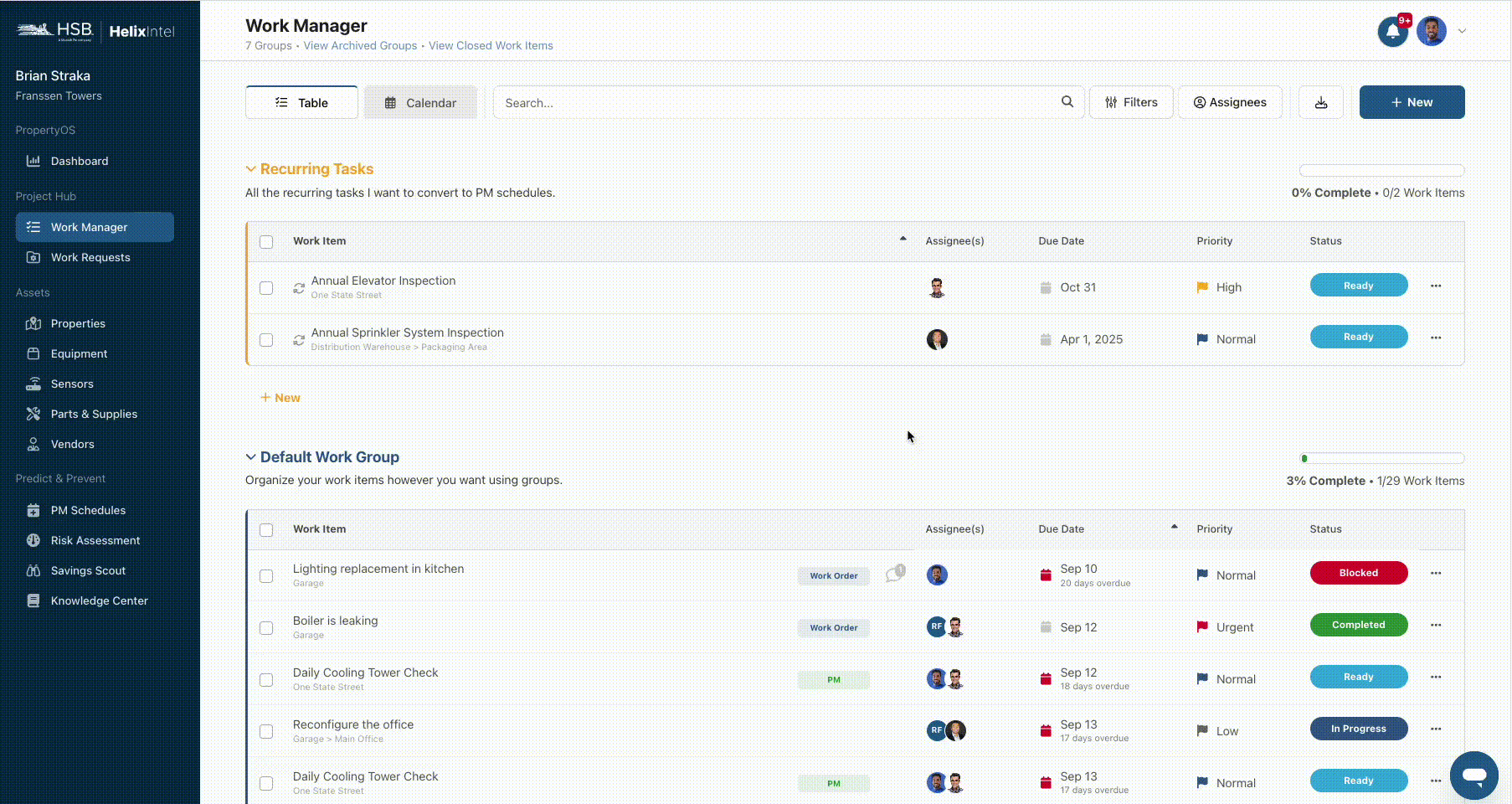1512x804 pixels.
Task: Click Default Work Group progress bar
Action: [x=1381, y=459]
